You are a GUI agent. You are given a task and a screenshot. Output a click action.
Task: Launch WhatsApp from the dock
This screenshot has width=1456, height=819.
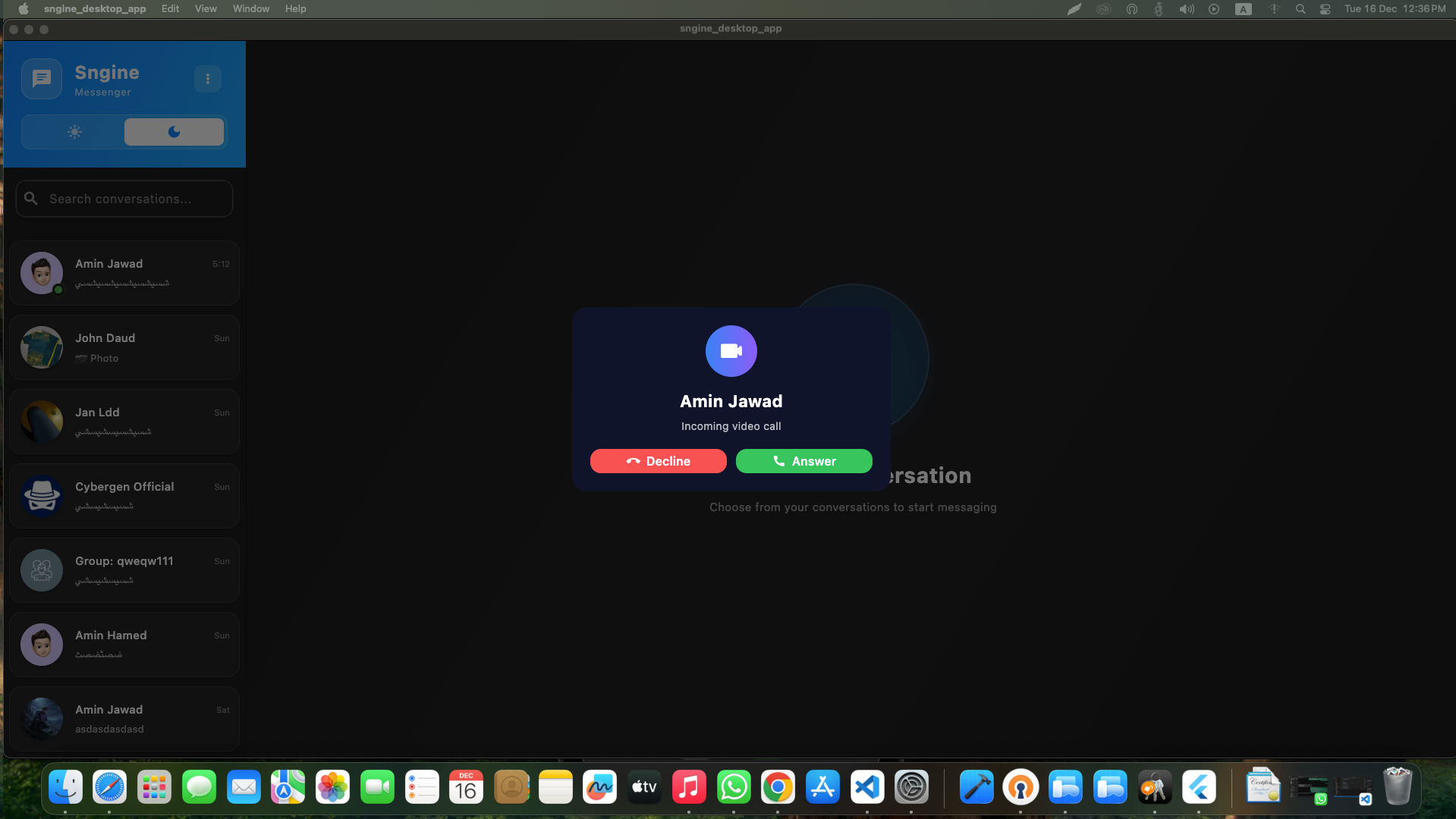coord(733,787)
